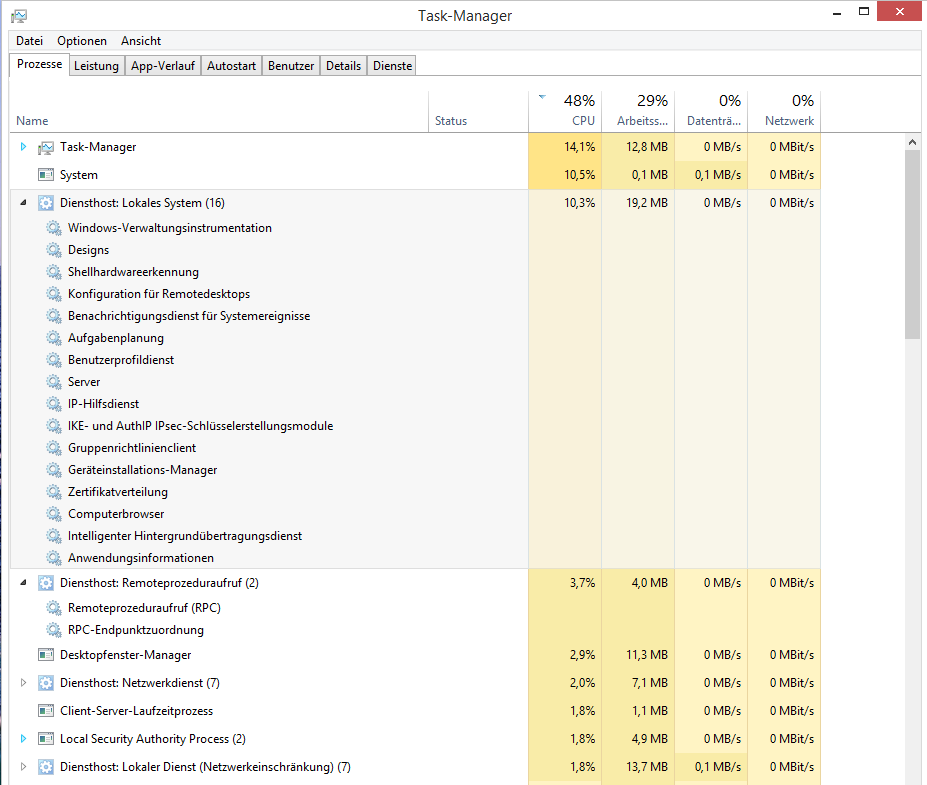Expand Local Security Authority Process (2)
The width and height of the screenshot is (927, 785).
click(23, 739)
